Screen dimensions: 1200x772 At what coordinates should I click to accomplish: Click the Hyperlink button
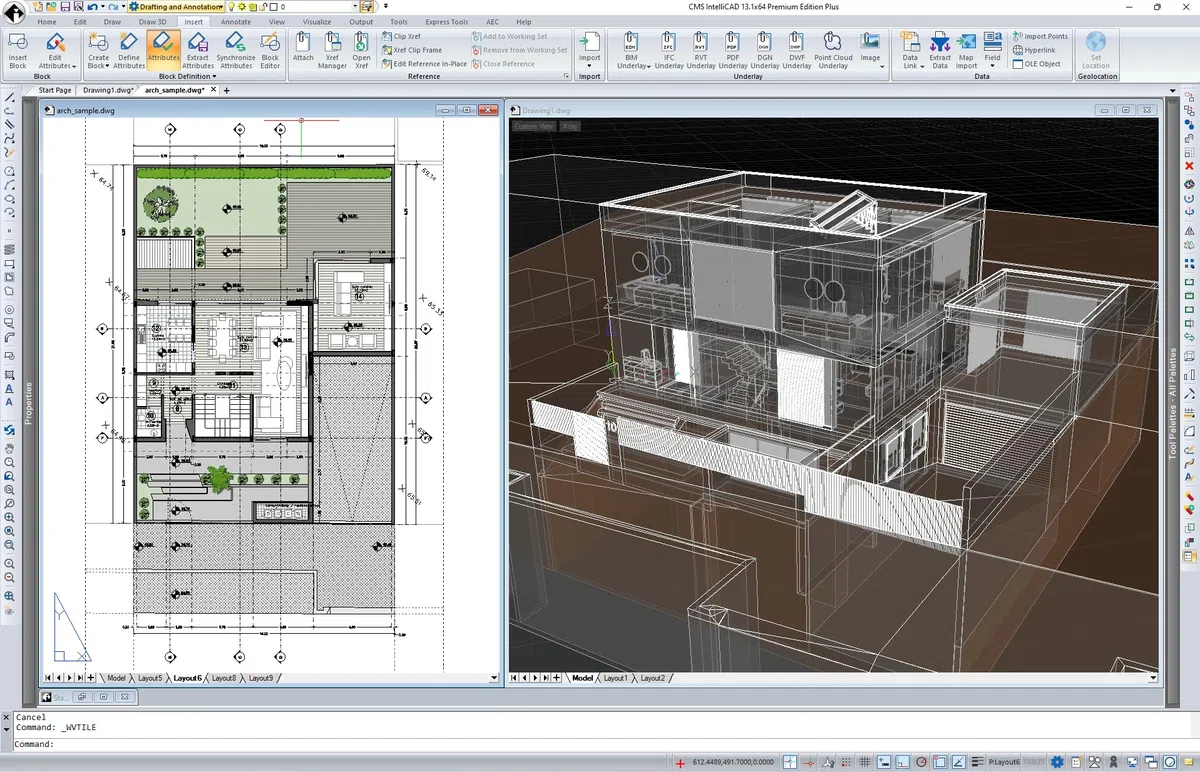click(x=1034, y=50)
